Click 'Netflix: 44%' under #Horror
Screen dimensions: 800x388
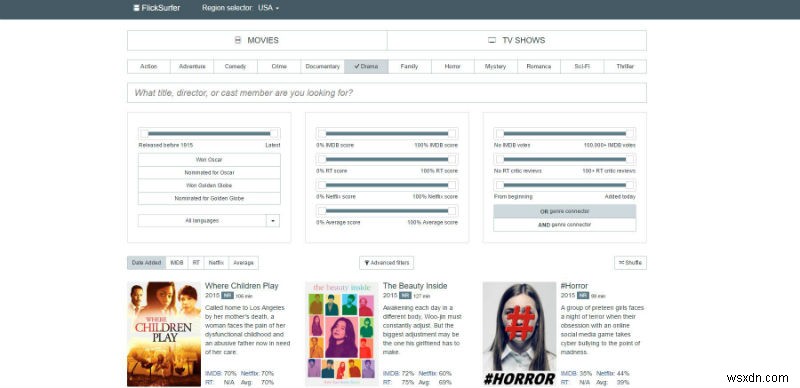click(x=613, y=374)
